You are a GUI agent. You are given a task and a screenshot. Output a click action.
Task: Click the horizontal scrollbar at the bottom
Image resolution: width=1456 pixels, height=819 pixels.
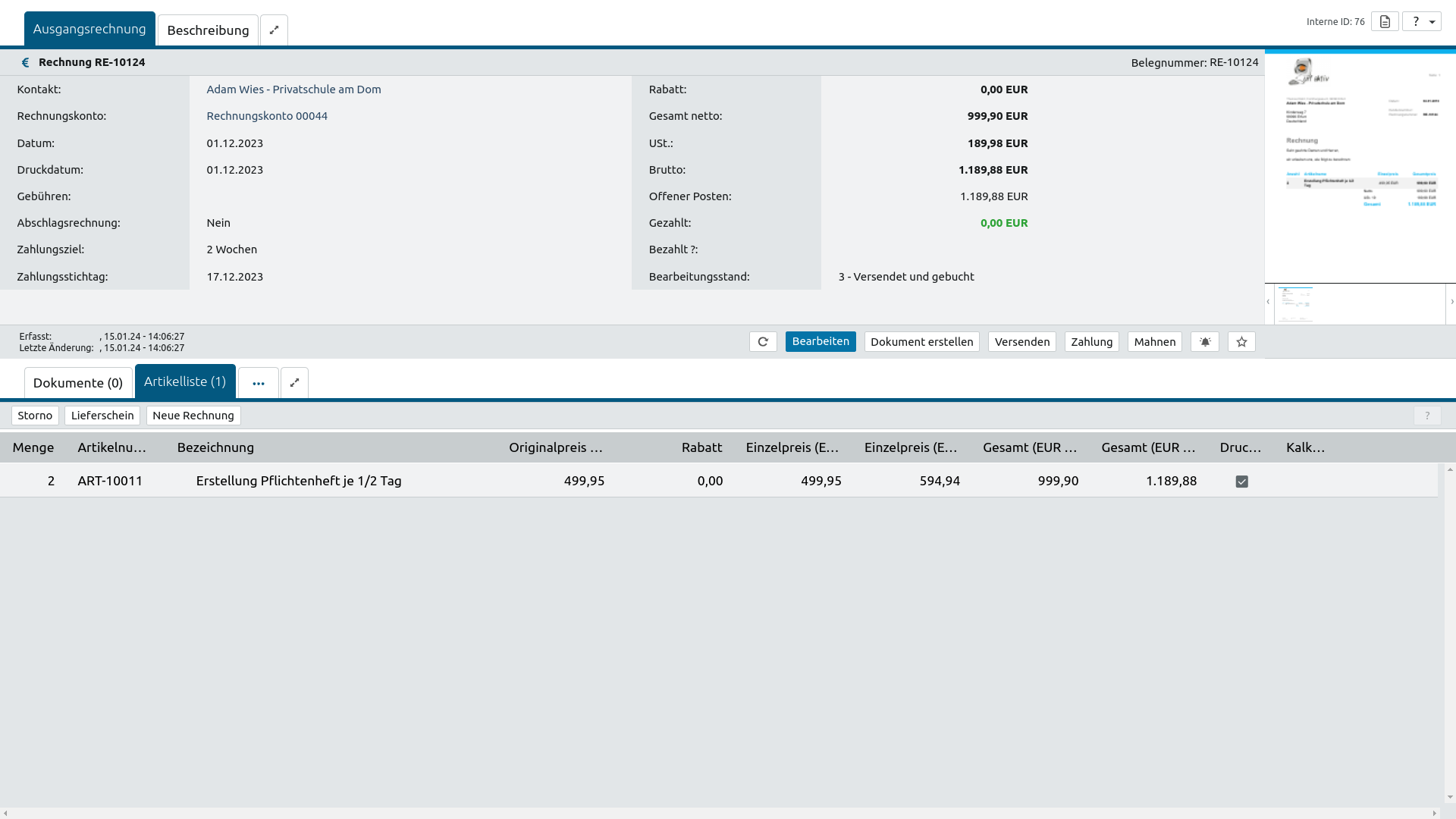tap(720, 813)
